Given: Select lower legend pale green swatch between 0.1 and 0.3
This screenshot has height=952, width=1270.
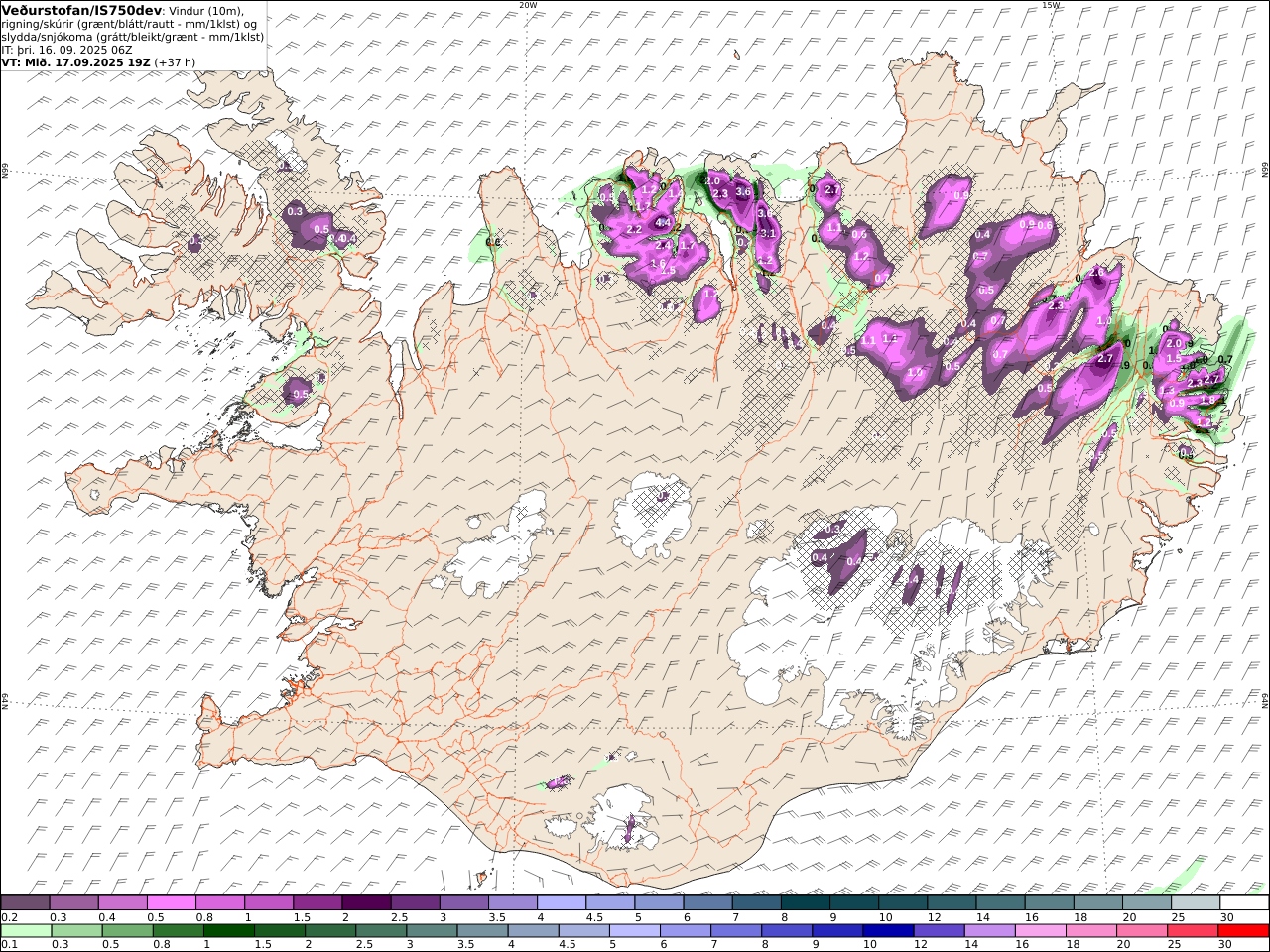Looking at the screenshot, I should tap(25, 930).
